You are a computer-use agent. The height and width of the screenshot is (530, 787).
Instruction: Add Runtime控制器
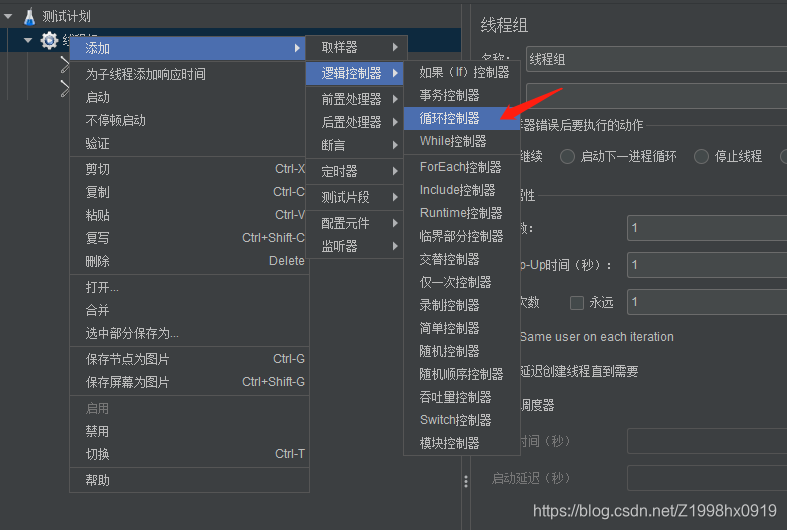pyautogui.click(x=462, y=213)
